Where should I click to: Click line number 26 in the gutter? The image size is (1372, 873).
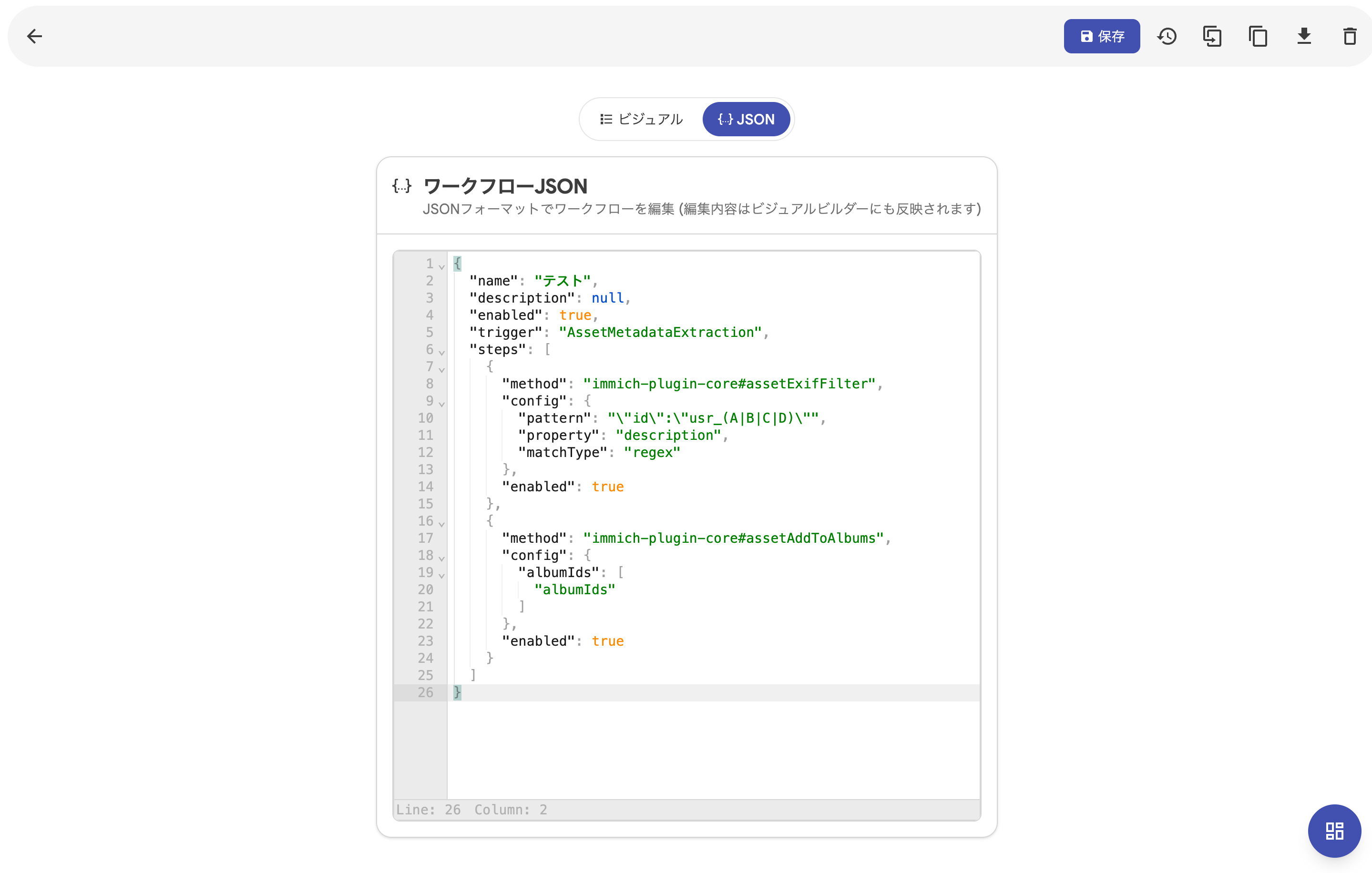tap(425, 692)
